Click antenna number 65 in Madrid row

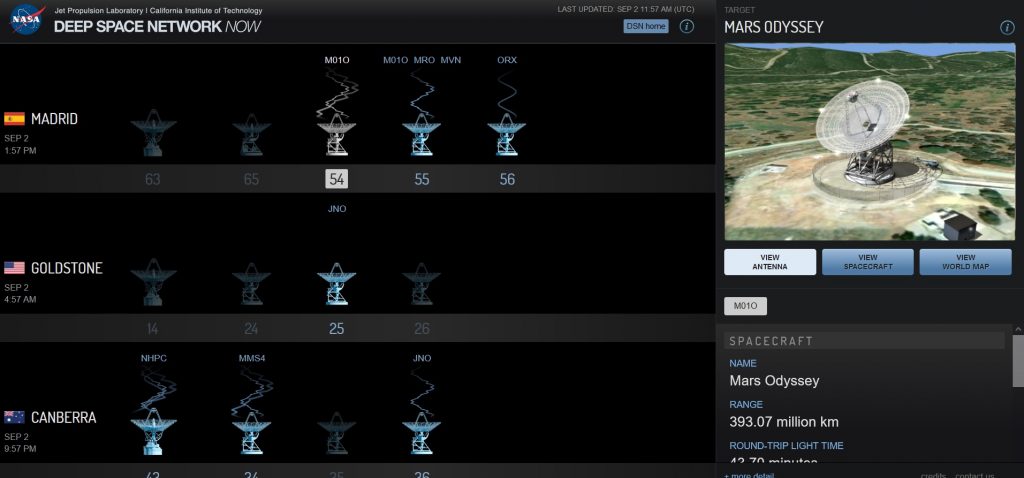251,179
